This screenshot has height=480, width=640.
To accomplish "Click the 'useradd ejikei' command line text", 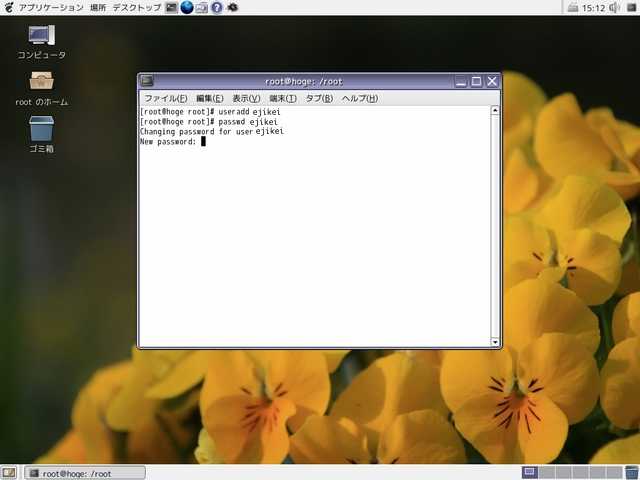I will point(249,112).
